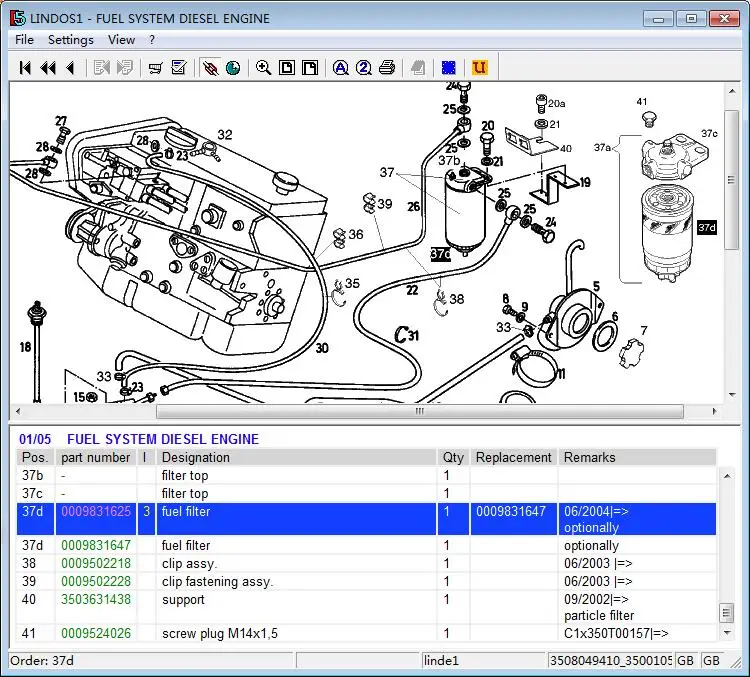Click the parts list scroll up arrow
Image resolution: width=750 pixels, height=677 pixels.
pos(727,476)
